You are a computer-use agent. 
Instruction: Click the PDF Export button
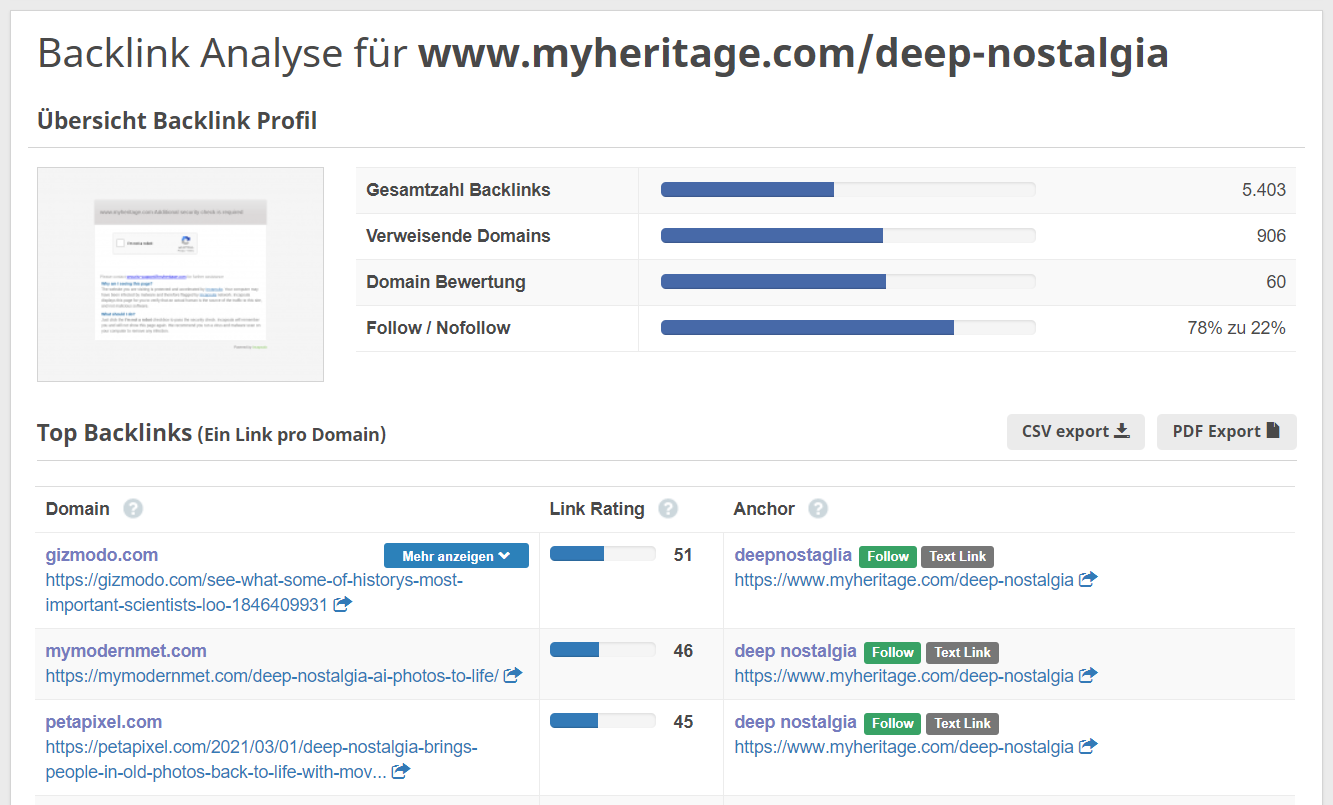pyautogui.click(x=1226, y=431)
